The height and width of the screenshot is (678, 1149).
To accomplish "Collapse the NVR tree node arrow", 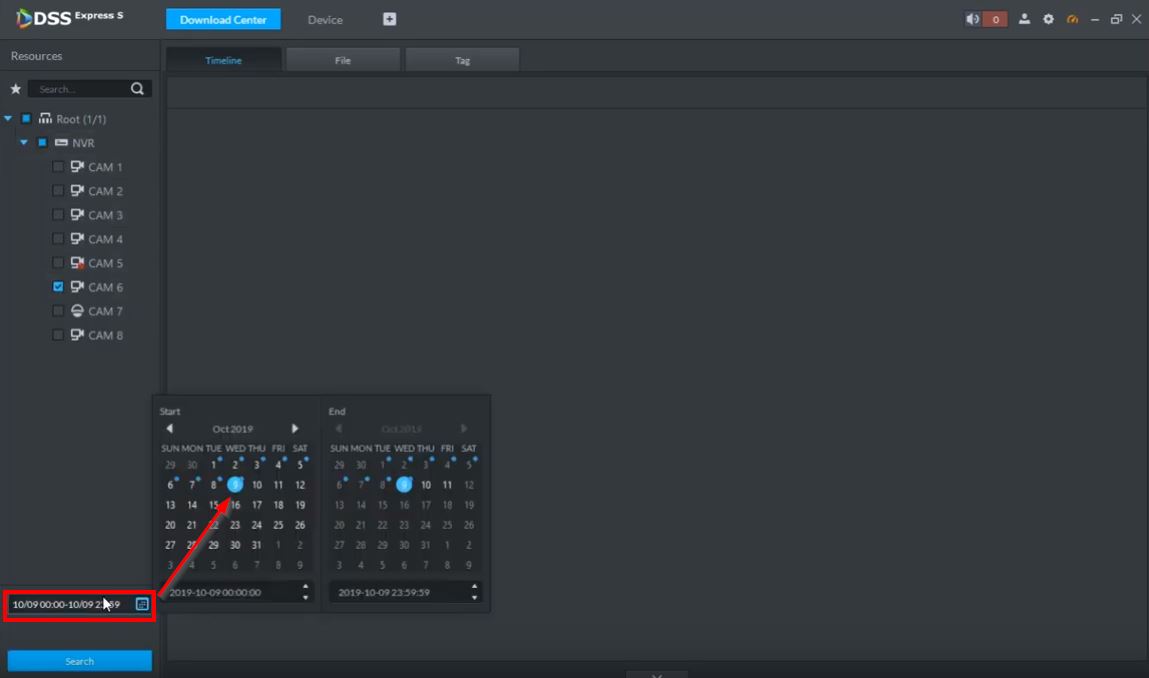I will (x=24, y=142).
